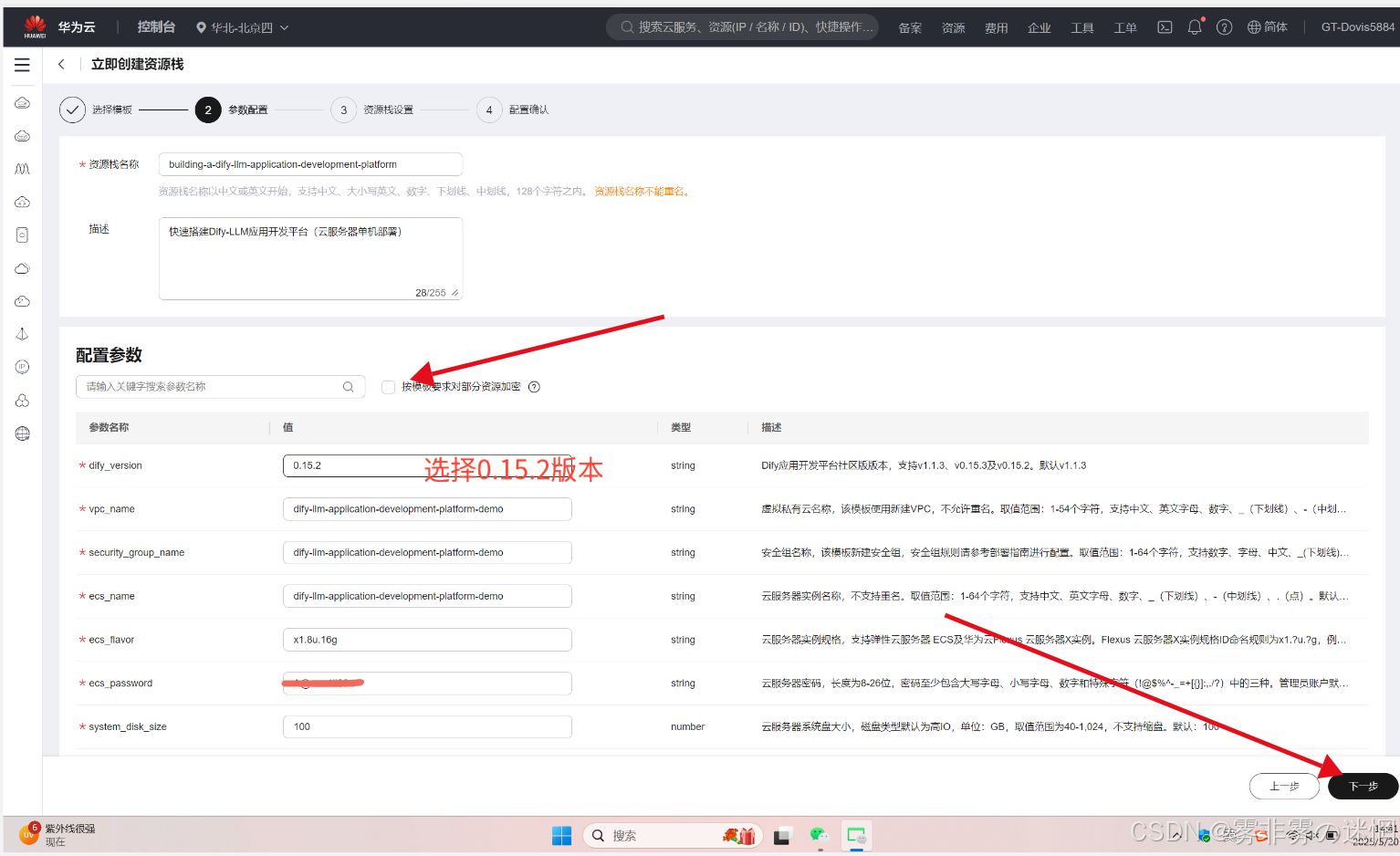The image size is (1400, 856).
Task: Click the parameter name search field
Action: [220, 387]
